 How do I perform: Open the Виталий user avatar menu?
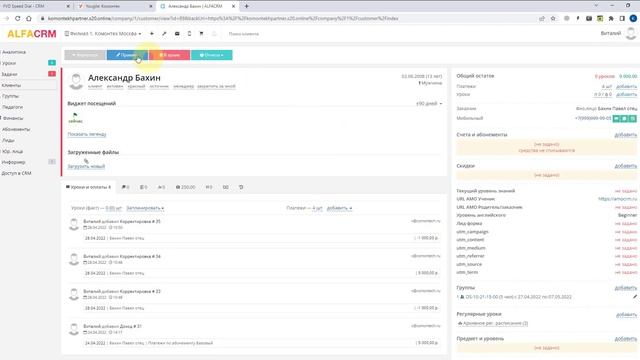pyautogui.click(x=631, y=33)
